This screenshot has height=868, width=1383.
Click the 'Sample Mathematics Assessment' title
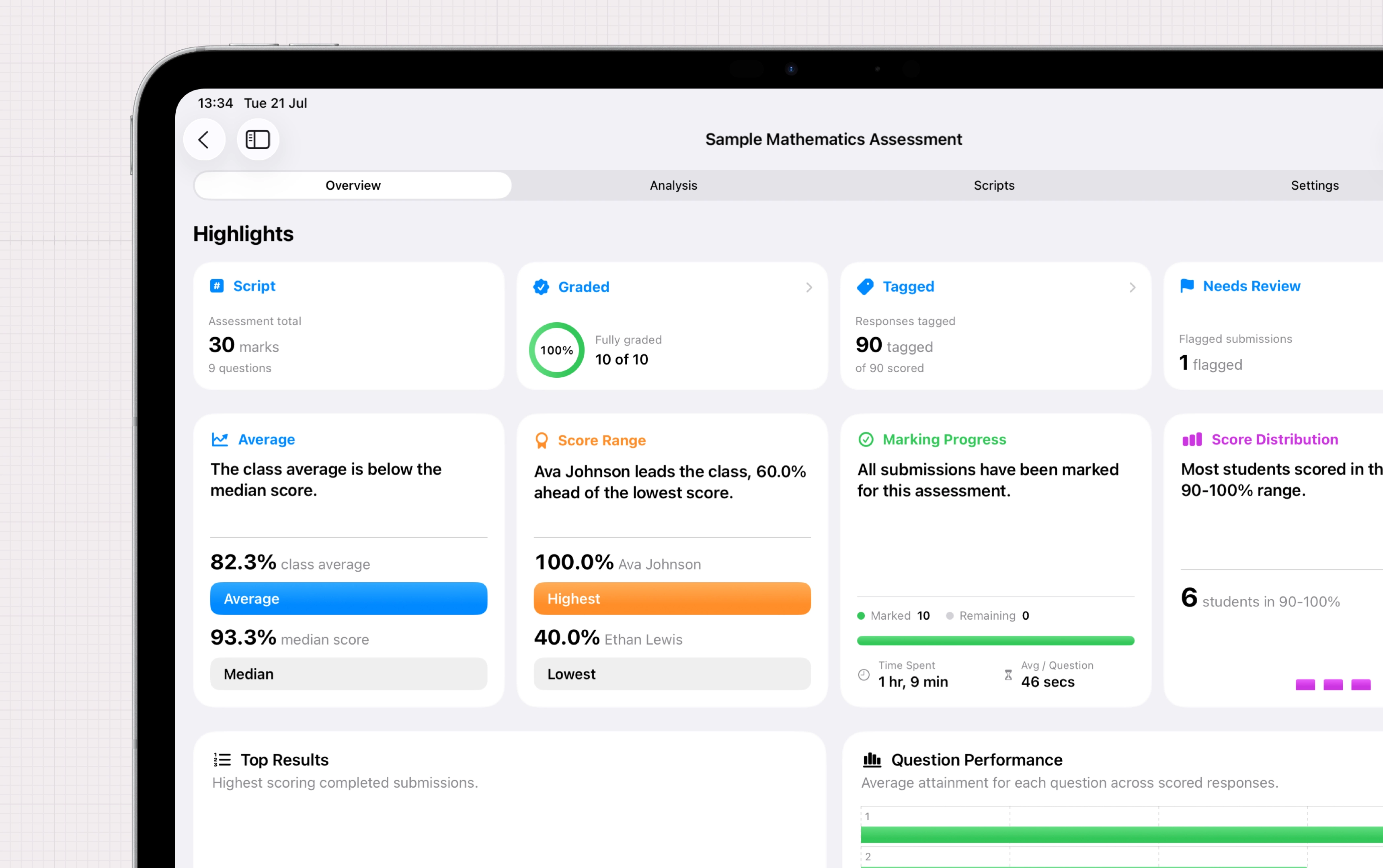coord(833,139)
